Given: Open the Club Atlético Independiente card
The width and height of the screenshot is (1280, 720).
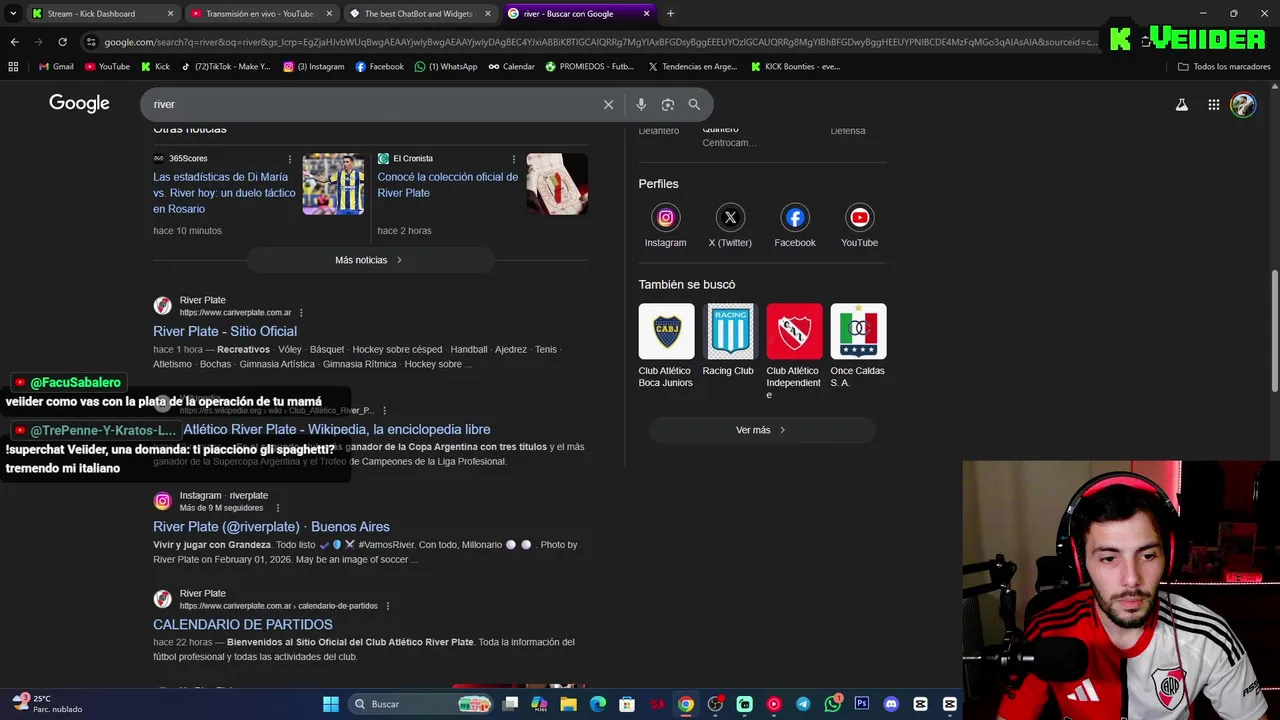Looking at the screenshot, I should click(x=794, y=352).
